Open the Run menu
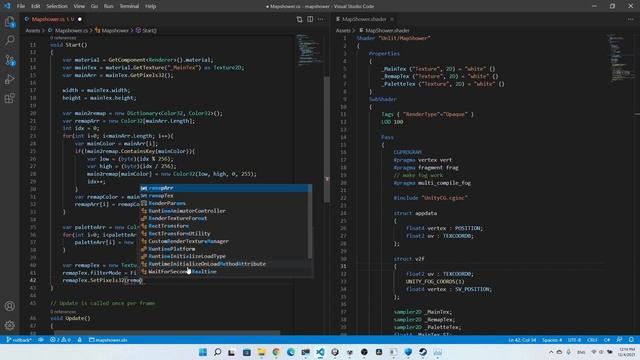This screenshot has height=360, width=640. pyautogui.click(x=109, y=6)
